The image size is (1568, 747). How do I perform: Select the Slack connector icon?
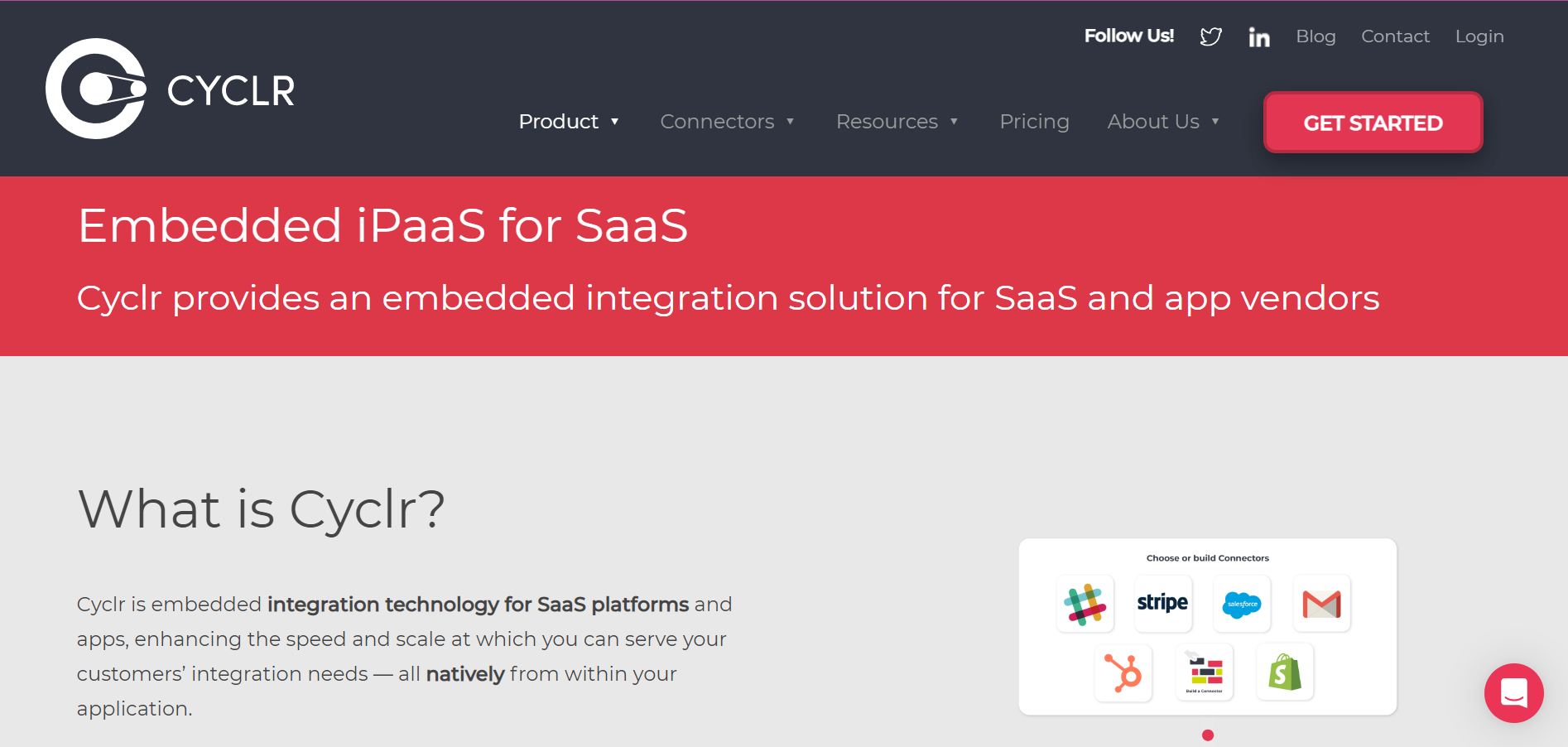[1085, 604]
